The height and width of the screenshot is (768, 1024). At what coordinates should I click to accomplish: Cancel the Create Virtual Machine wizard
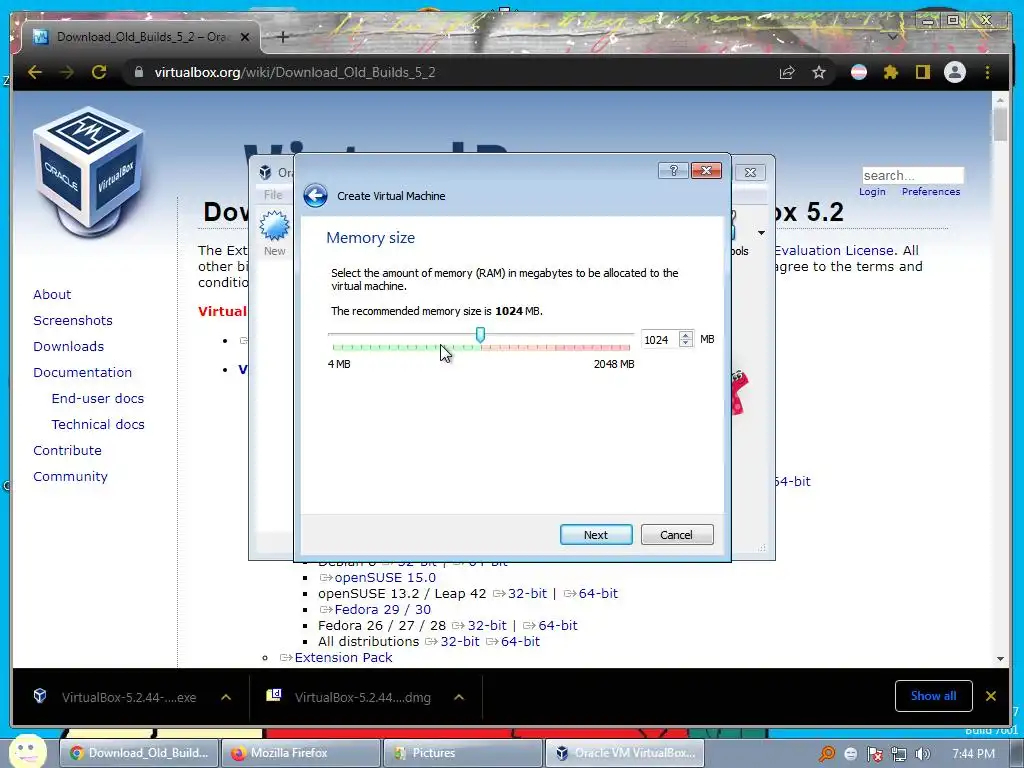pos(677,534)
